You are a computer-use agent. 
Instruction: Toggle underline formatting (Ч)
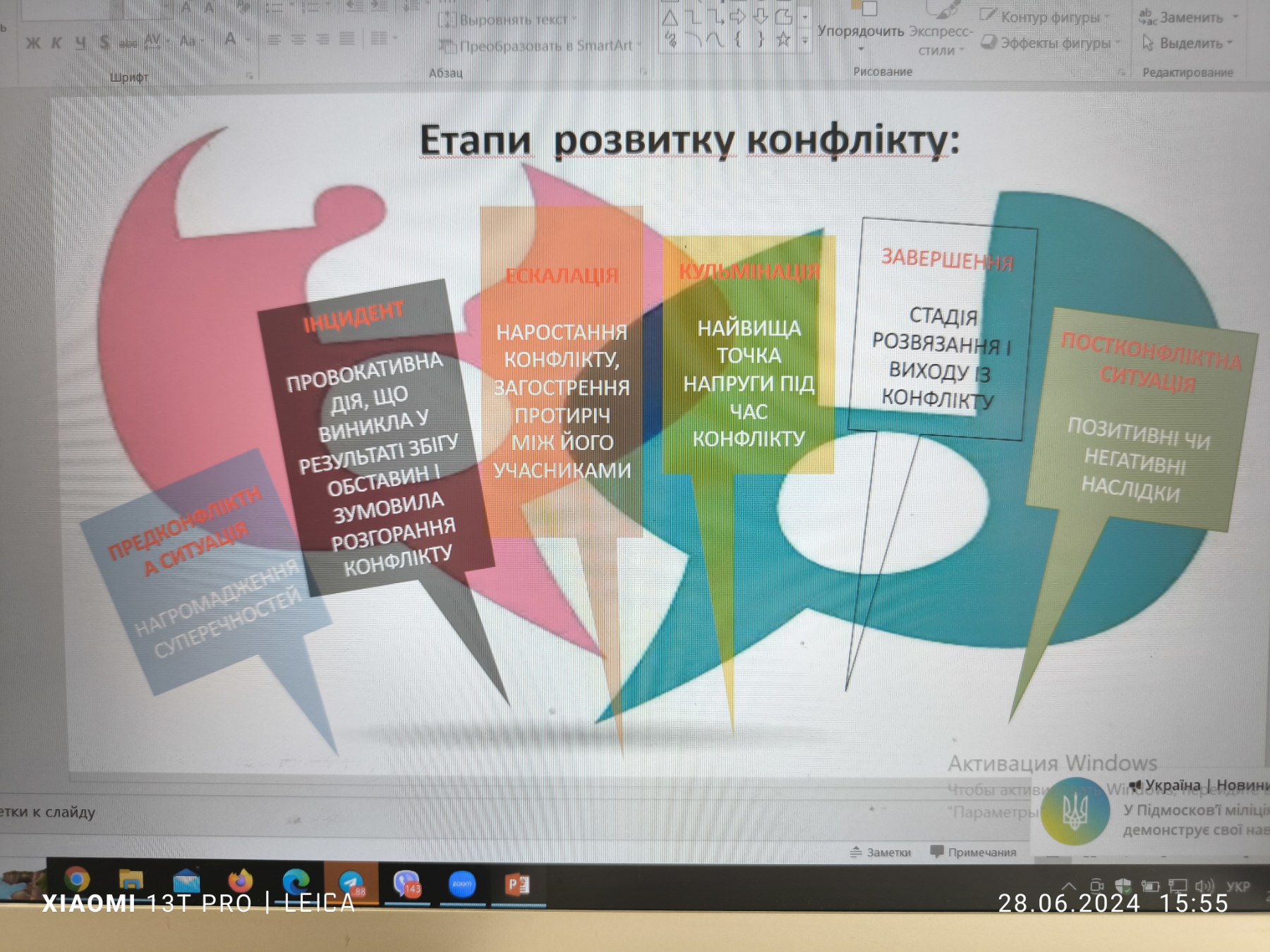80,43
